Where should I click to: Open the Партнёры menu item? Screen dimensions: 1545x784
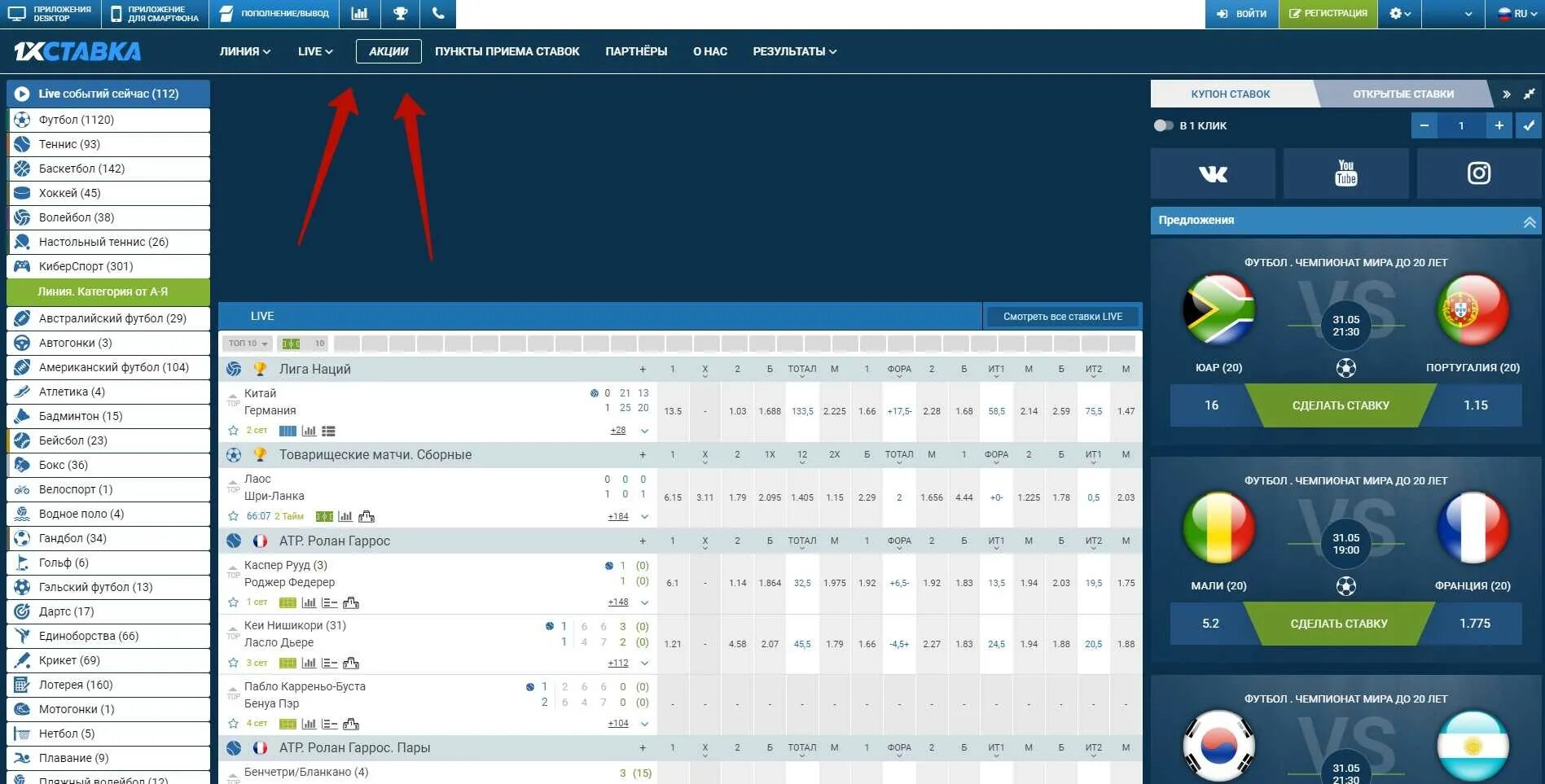coord(636,51)
